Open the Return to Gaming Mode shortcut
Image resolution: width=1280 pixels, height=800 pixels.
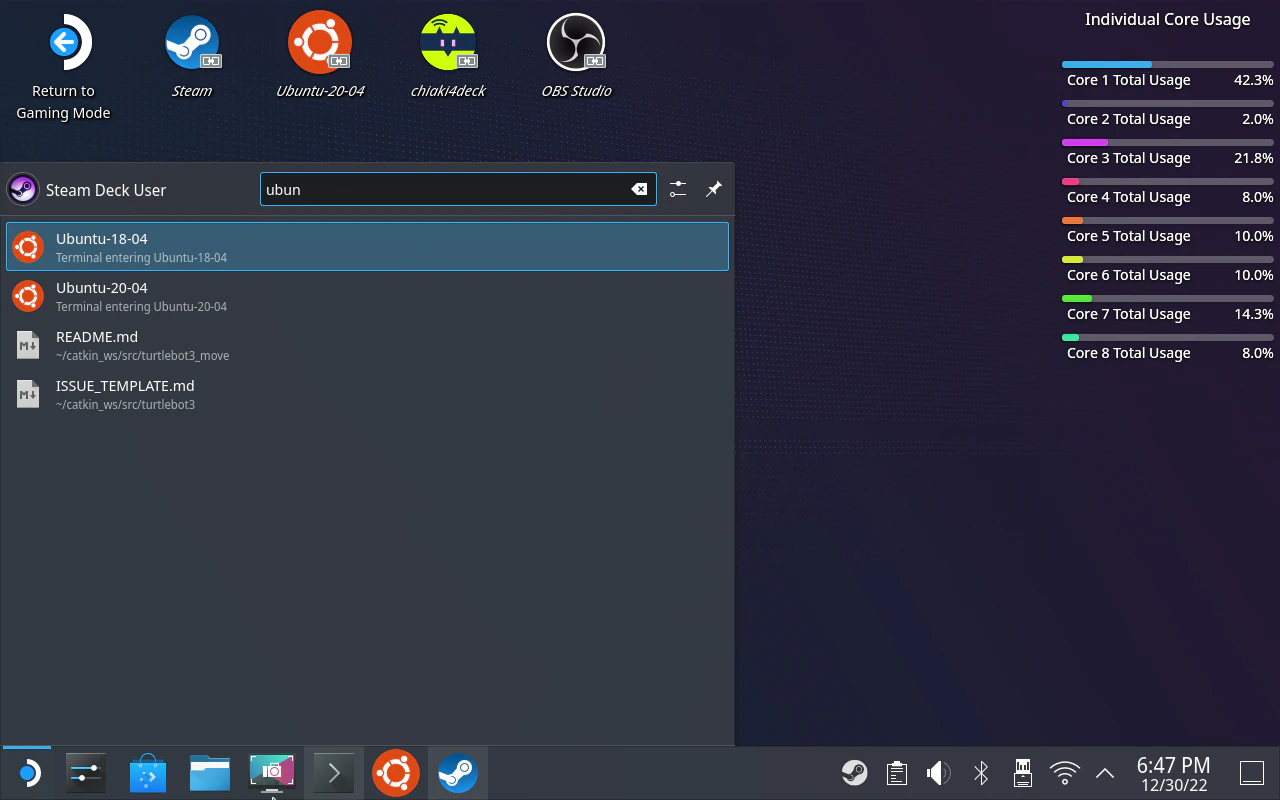tap(64, 68)
